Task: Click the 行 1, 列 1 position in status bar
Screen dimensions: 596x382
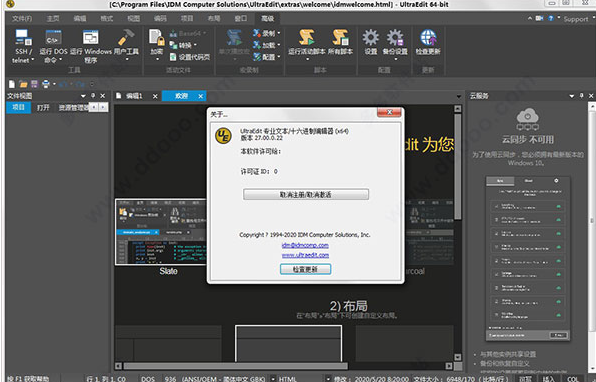Action: (106, 379)
